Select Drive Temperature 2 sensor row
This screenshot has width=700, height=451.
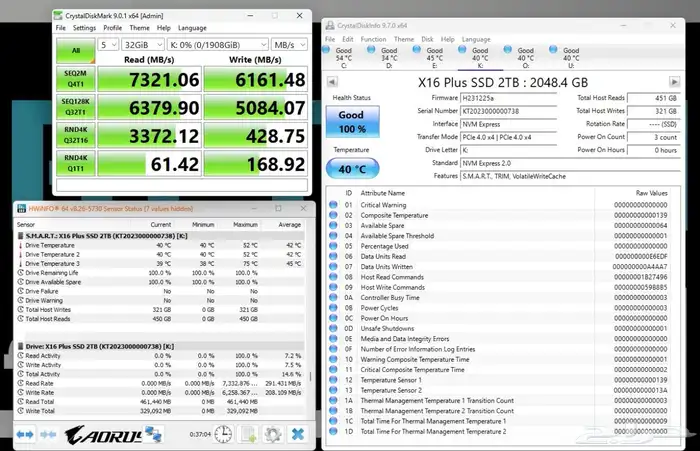[x=161, y=255]
